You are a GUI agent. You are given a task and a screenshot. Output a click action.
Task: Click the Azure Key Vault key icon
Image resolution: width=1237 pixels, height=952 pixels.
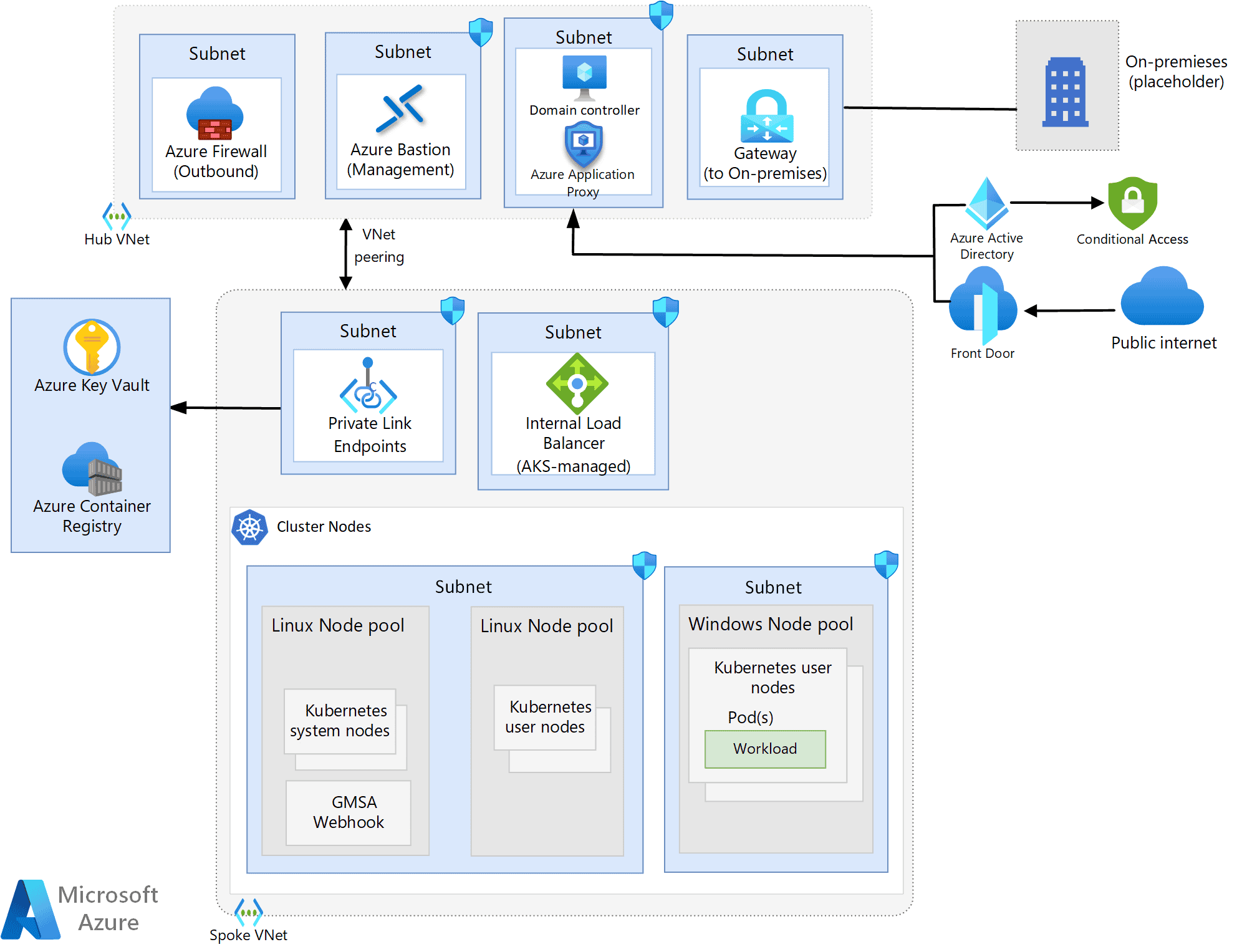(x=92, y=347)
